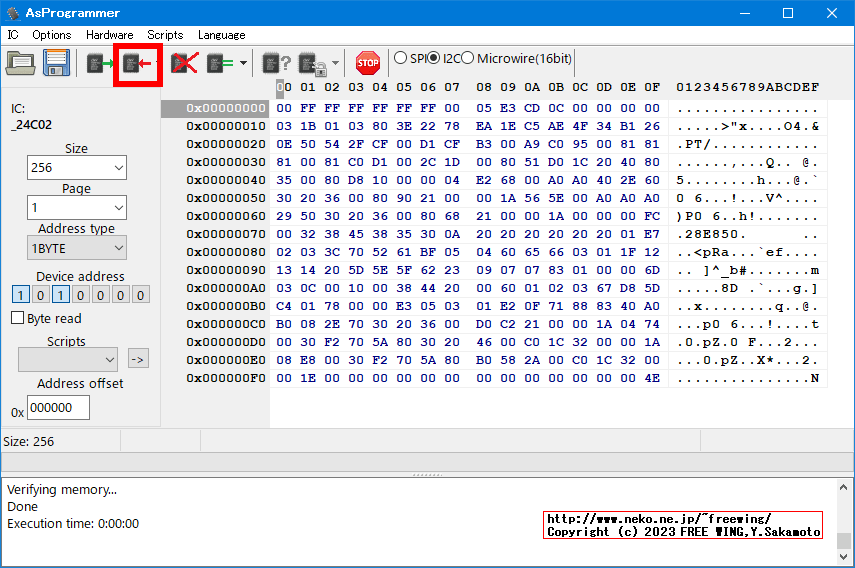This screenshot has height=568, width=855.
Task: Click the Address offset input field
Action: (x=58, y=408)
